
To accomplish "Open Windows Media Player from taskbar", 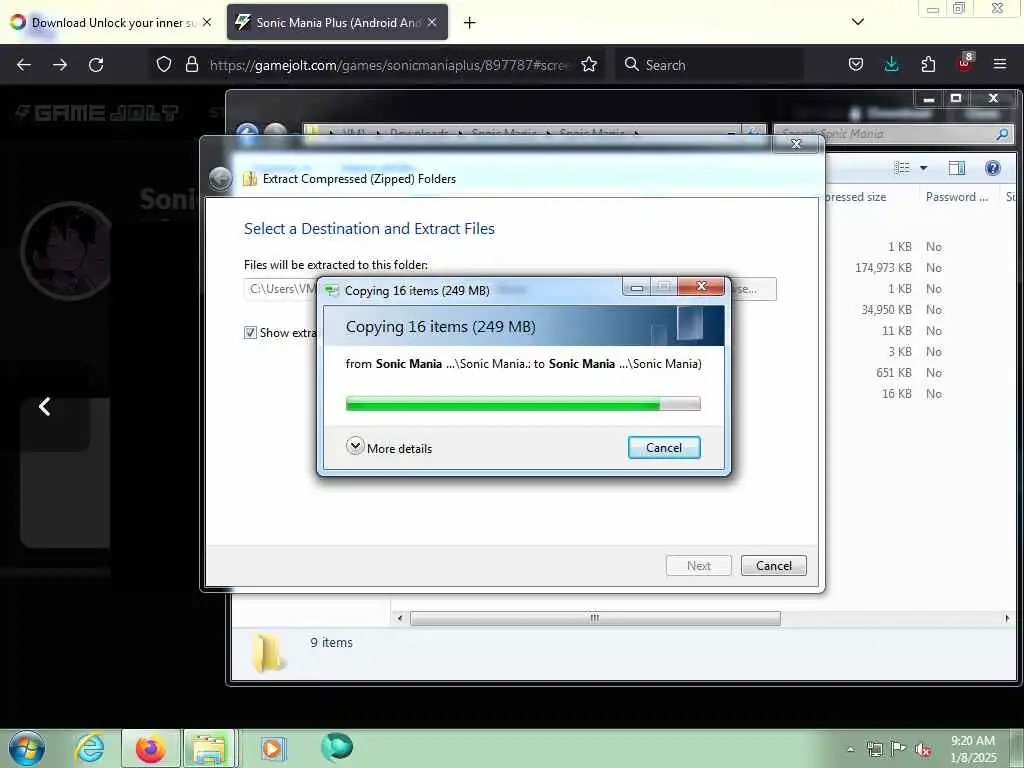I will click(x=272, y=748).
